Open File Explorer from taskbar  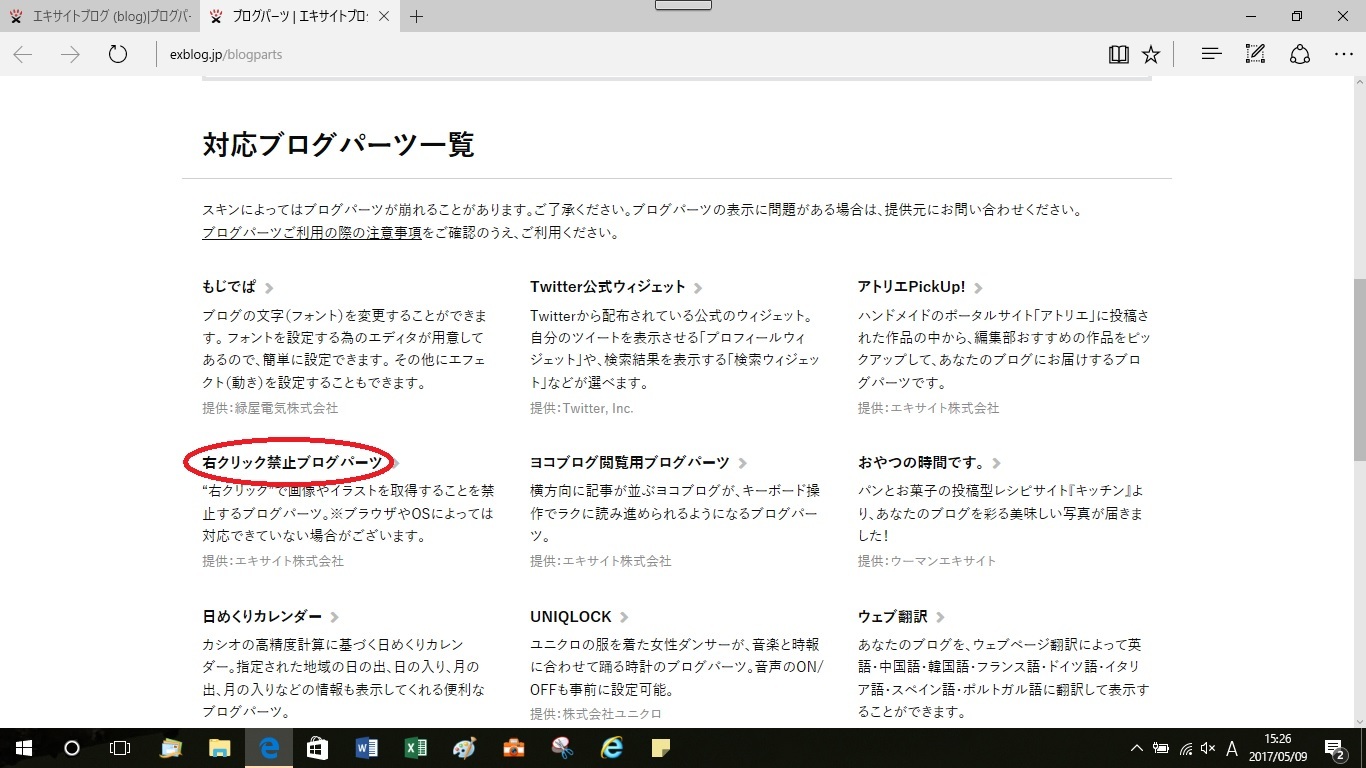[220, 748]
